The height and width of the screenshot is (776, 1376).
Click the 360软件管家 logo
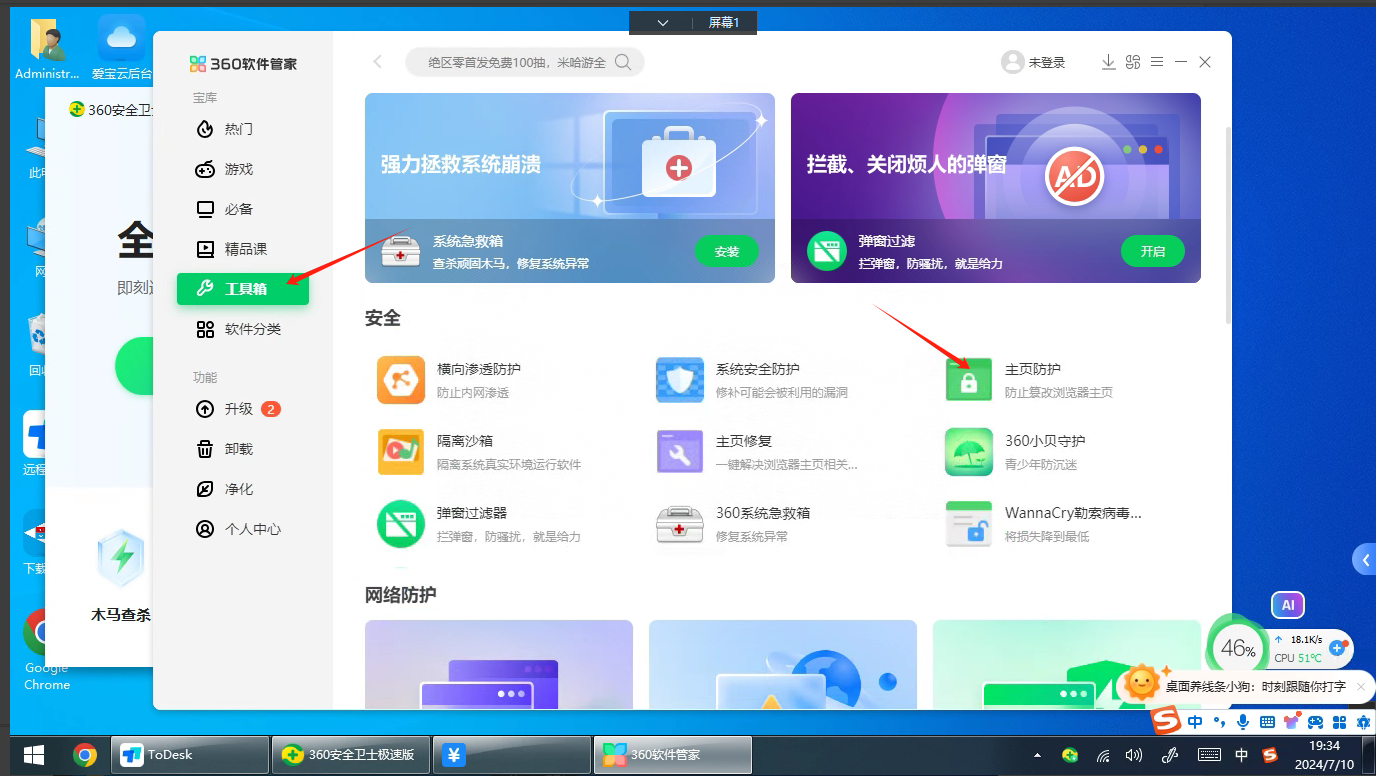tap(243, 64)
